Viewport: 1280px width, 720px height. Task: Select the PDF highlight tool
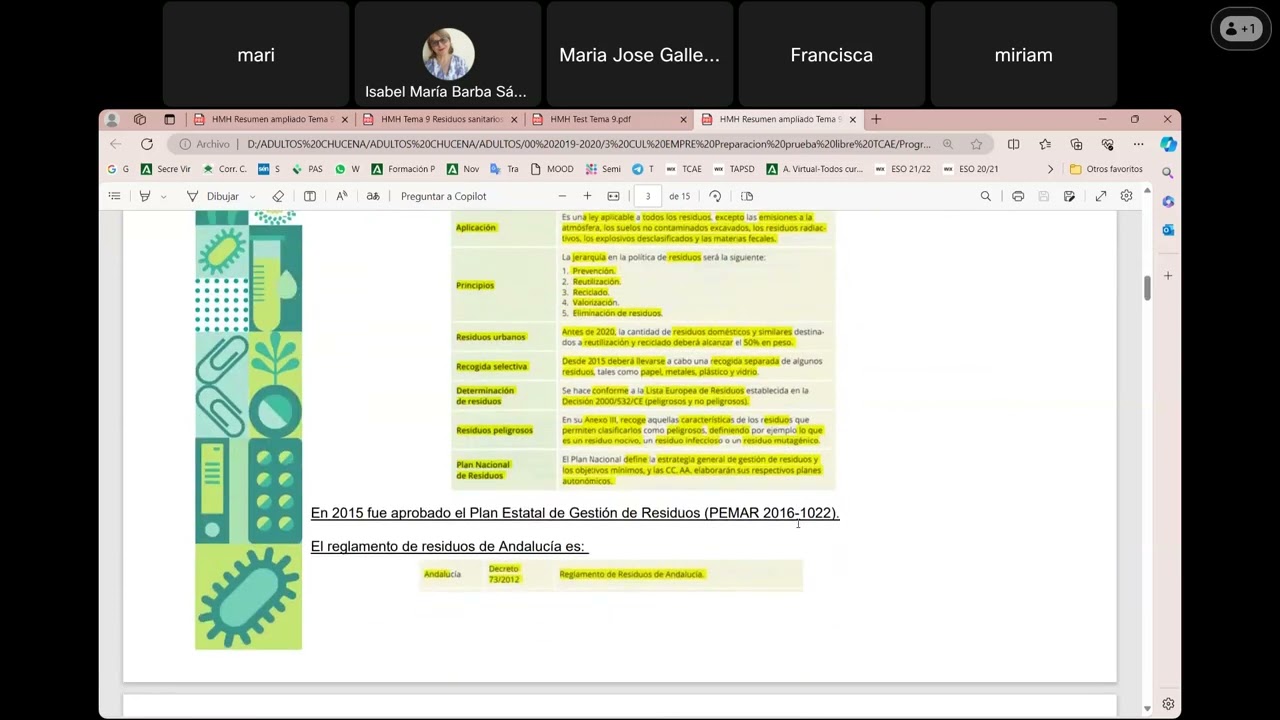click(145, 196)
